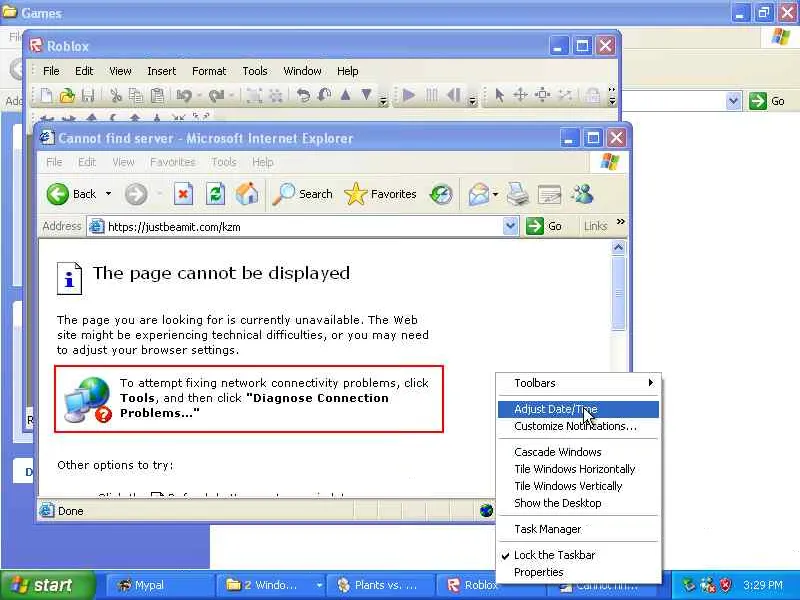
Task: Open the Roblox Insert menu
Action: pyautogui.click(x=161, y=71)
